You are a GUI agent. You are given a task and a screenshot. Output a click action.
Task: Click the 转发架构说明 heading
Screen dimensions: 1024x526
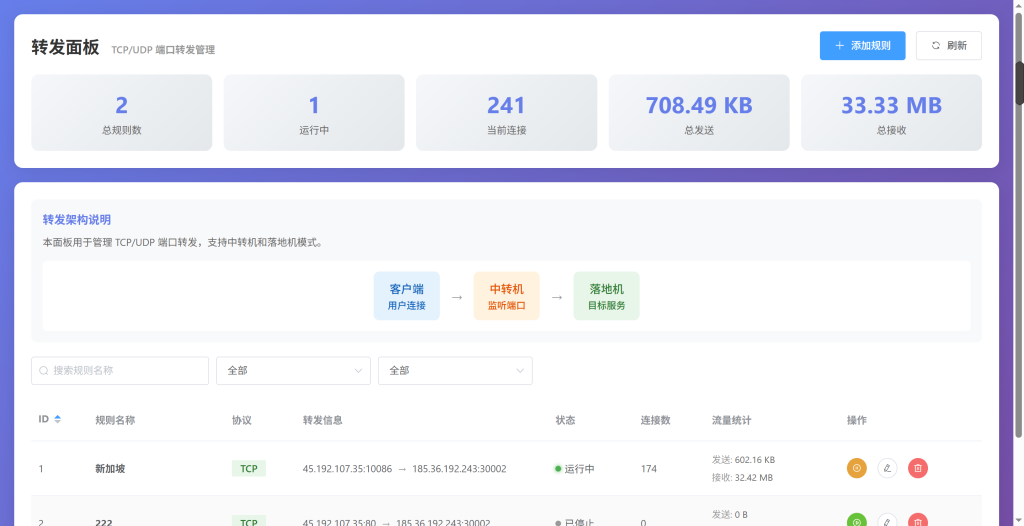coord(76,220)
